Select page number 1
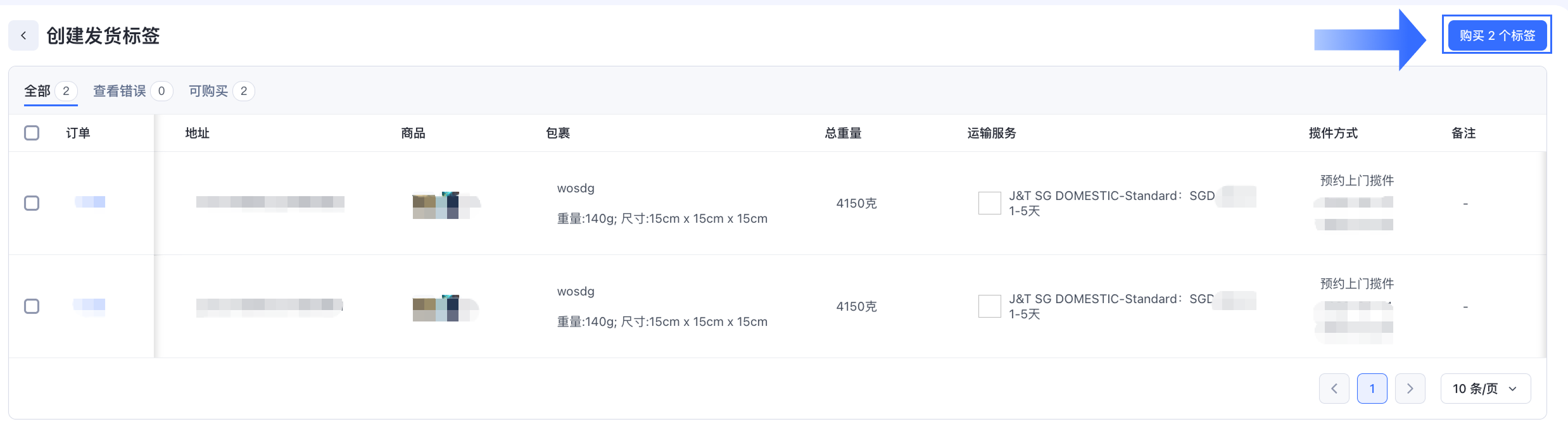 click(x=1372, y=389)
